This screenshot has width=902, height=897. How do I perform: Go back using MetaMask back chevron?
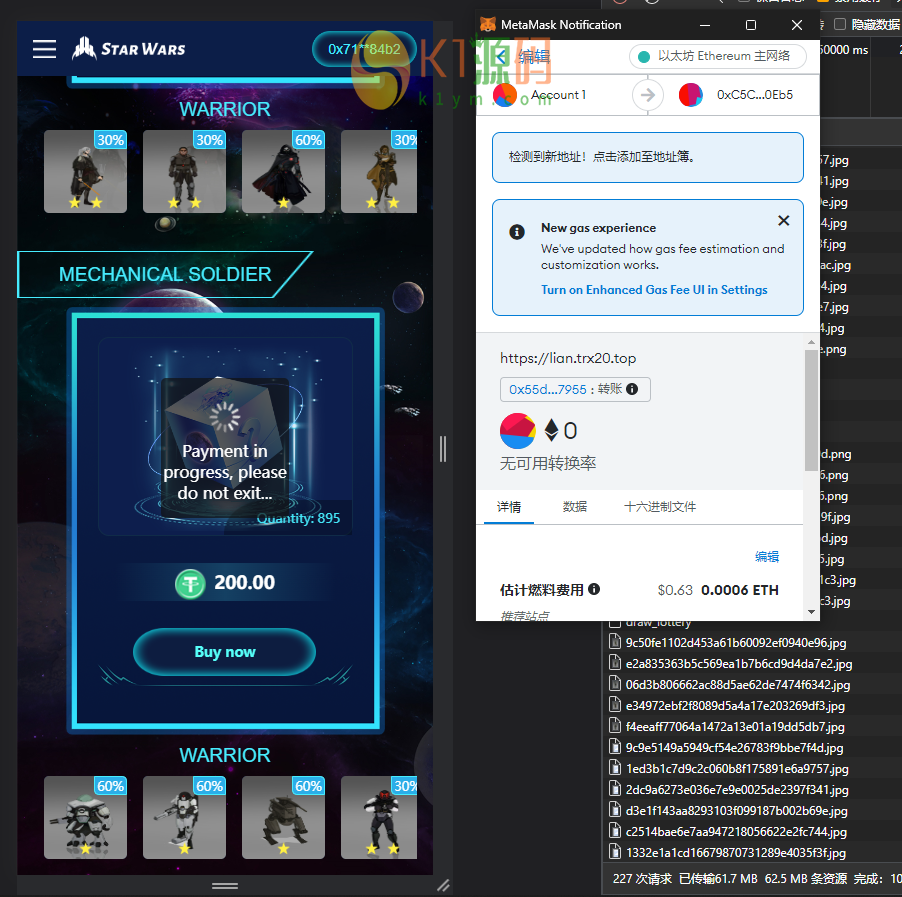coord(501,56)
